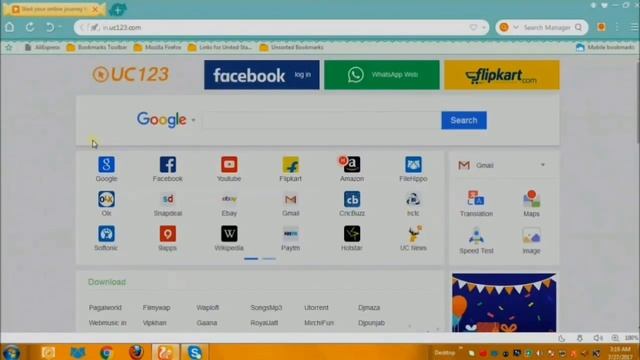Open the Olx shortcut icon

point(106,199)
